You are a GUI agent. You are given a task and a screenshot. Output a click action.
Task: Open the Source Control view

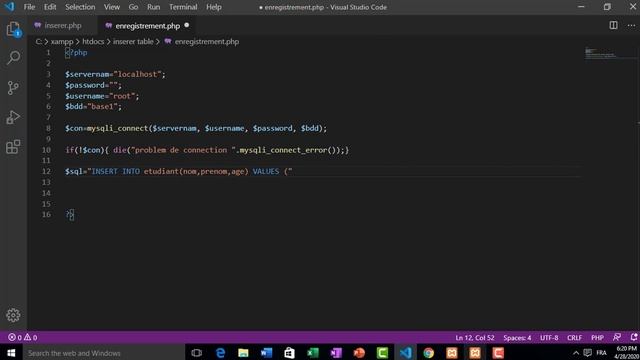[x=13, y=88]
